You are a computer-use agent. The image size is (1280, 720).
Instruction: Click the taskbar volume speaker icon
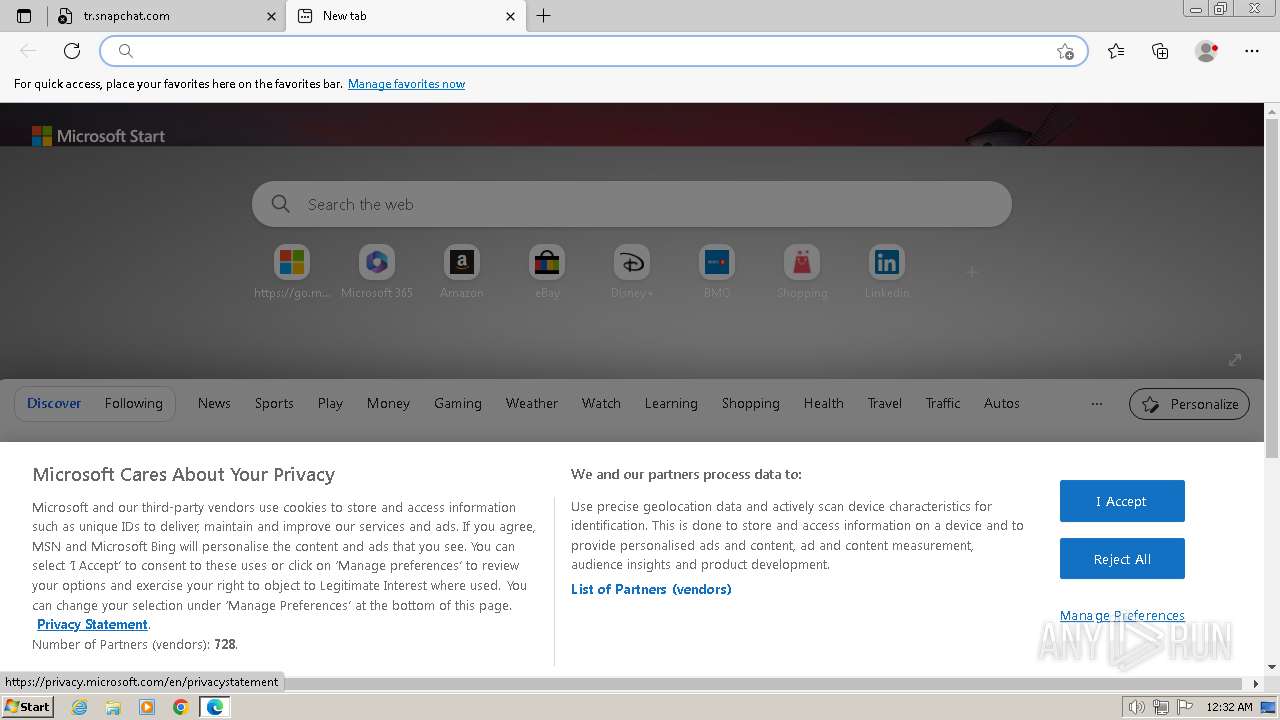(x=1136, y=707)
